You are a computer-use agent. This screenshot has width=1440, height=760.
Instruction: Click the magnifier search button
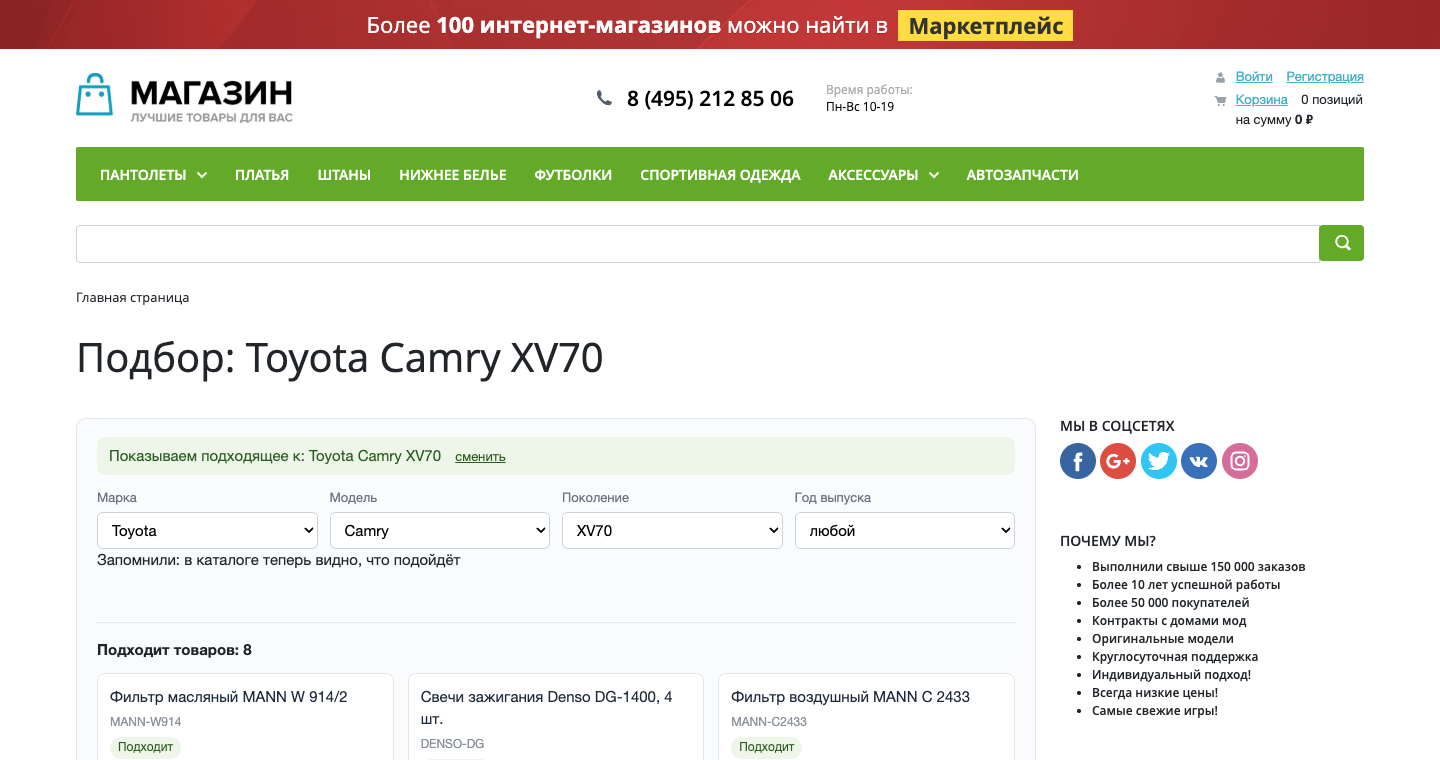tap(1341, 243)
